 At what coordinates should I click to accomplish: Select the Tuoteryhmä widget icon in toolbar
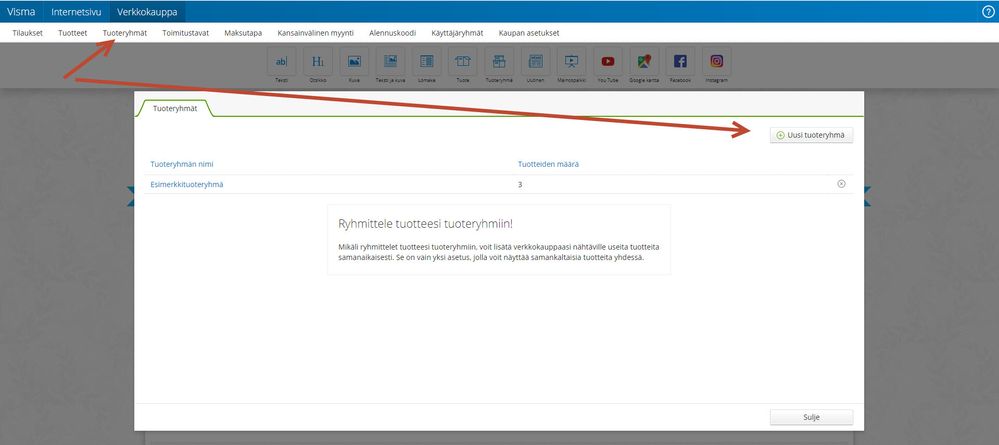499,62
